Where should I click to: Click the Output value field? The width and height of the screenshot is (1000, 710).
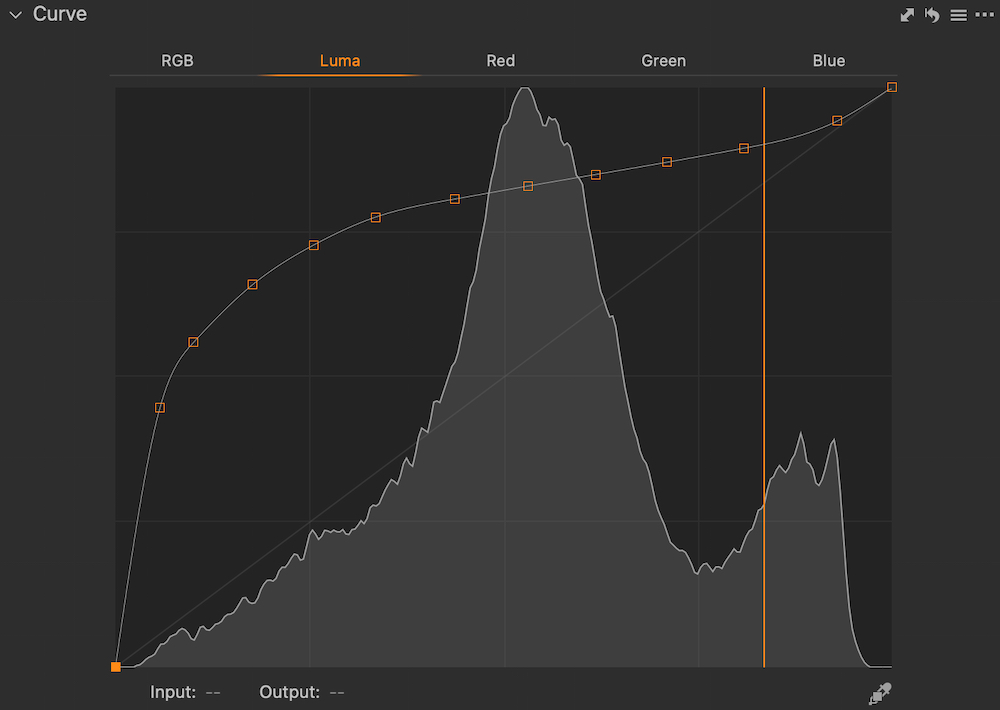tap(337, 692)
